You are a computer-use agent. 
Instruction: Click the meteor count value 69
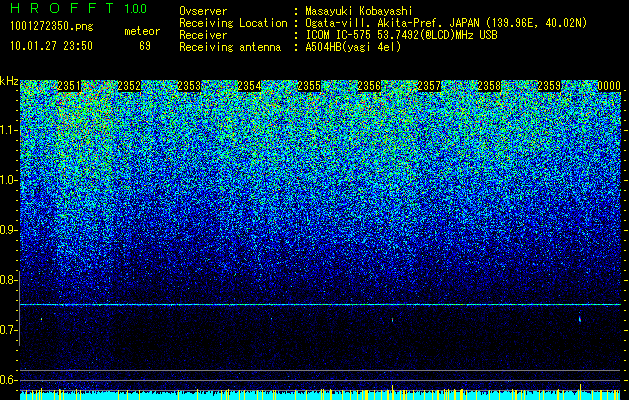145,46
